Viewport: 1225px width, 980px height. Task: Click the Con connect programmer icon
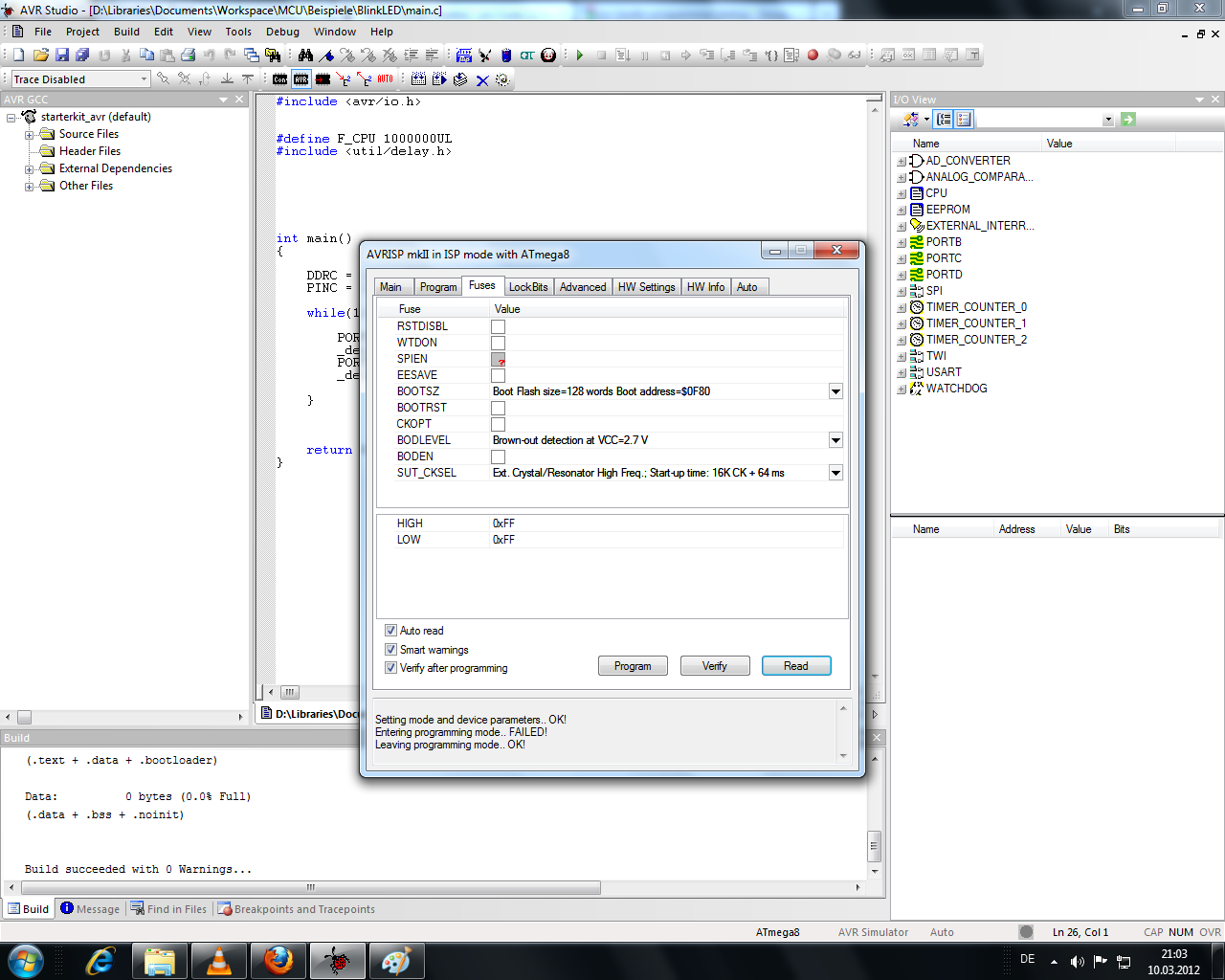[x=279, y=79]
